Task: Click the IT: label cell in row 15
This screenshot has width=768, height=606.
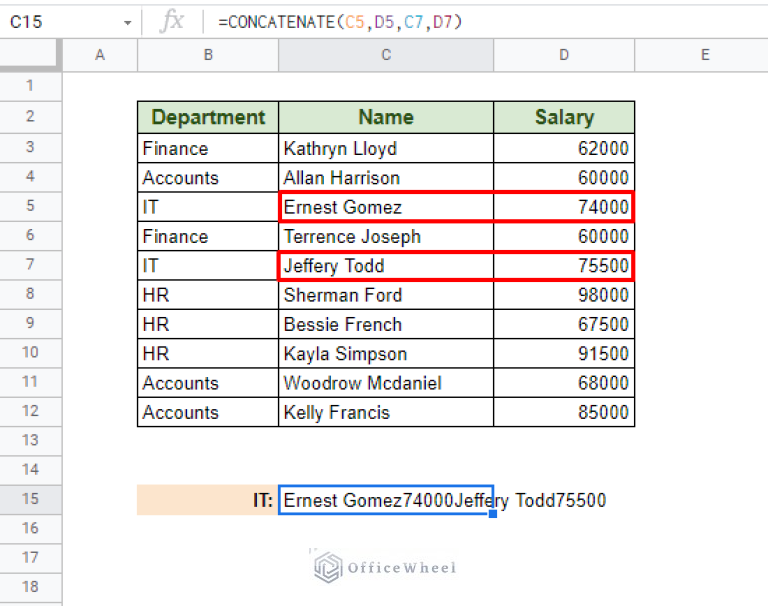Action: pos(208,500)
